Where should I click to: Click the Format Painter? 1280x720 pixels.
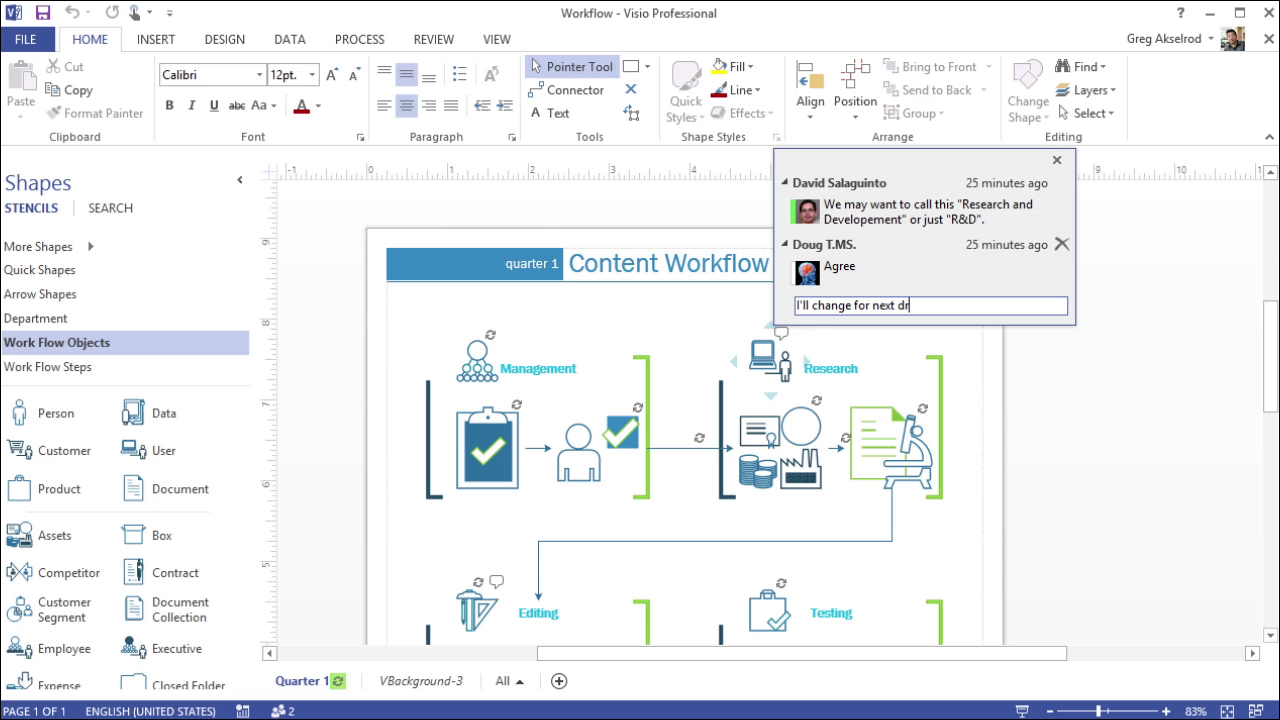[95, 113]
